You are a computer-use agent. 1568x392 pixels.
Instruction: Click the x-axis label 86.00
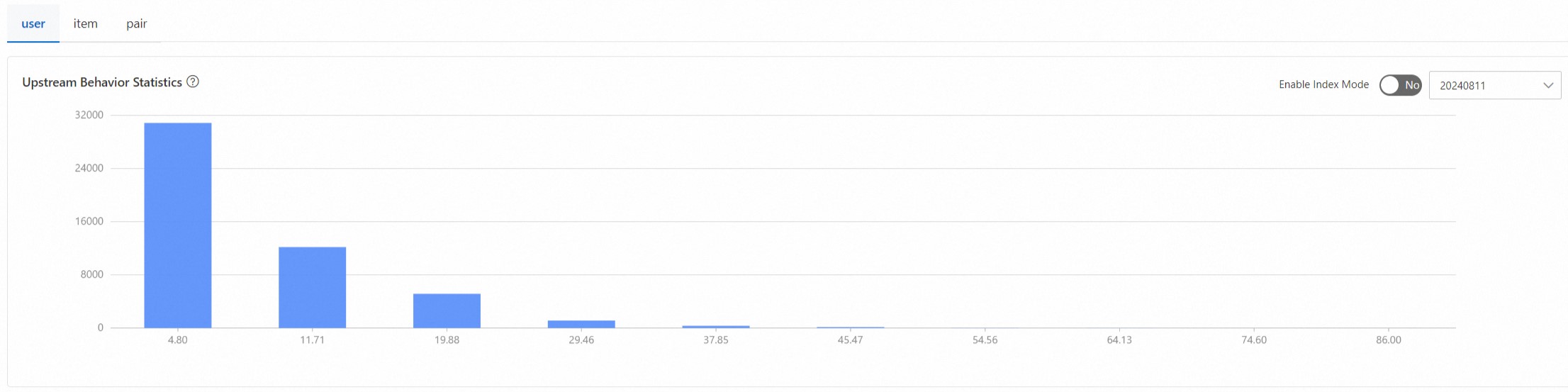(1389, 340)
